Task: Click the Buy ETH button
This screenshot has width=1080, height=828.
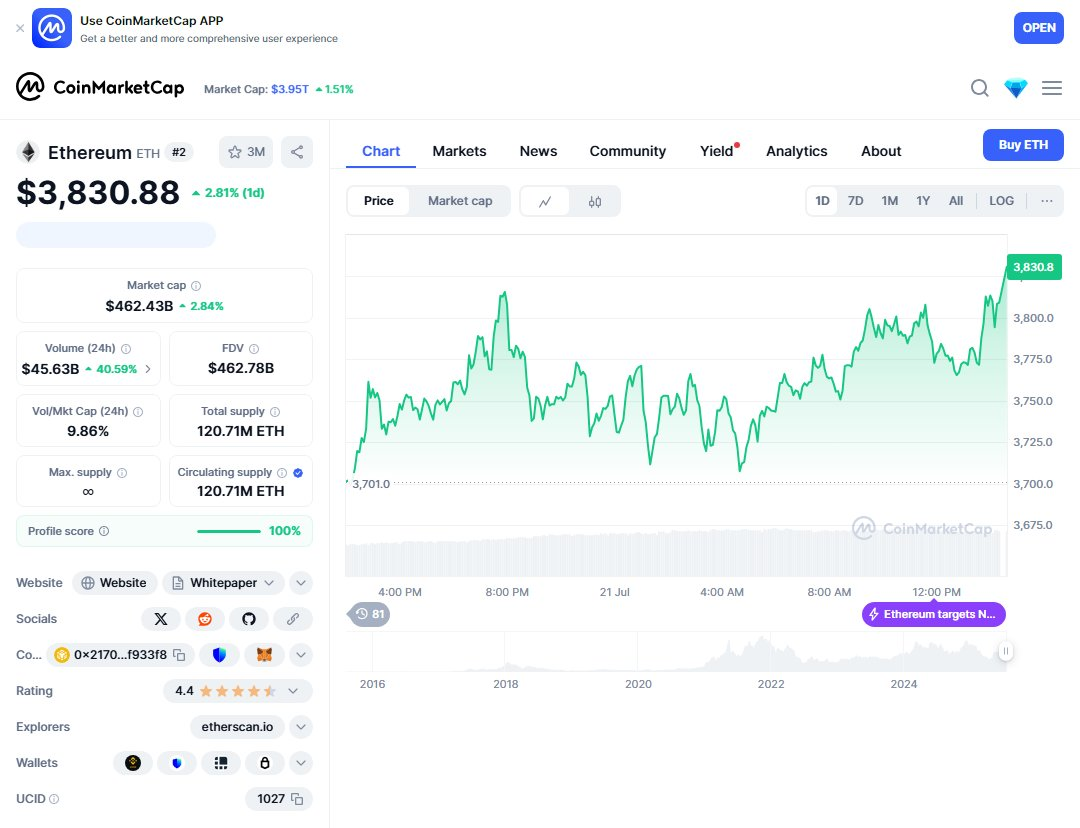Action: click(1022, 144)
